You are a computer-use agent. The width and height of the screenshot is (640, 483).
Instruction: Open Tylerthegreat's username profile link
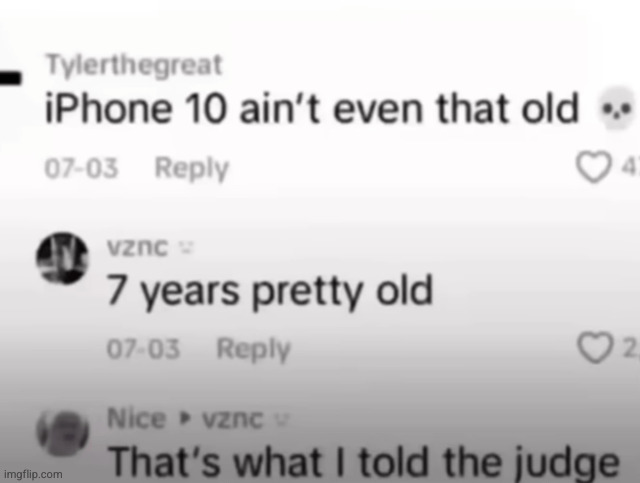pos(134,65)
